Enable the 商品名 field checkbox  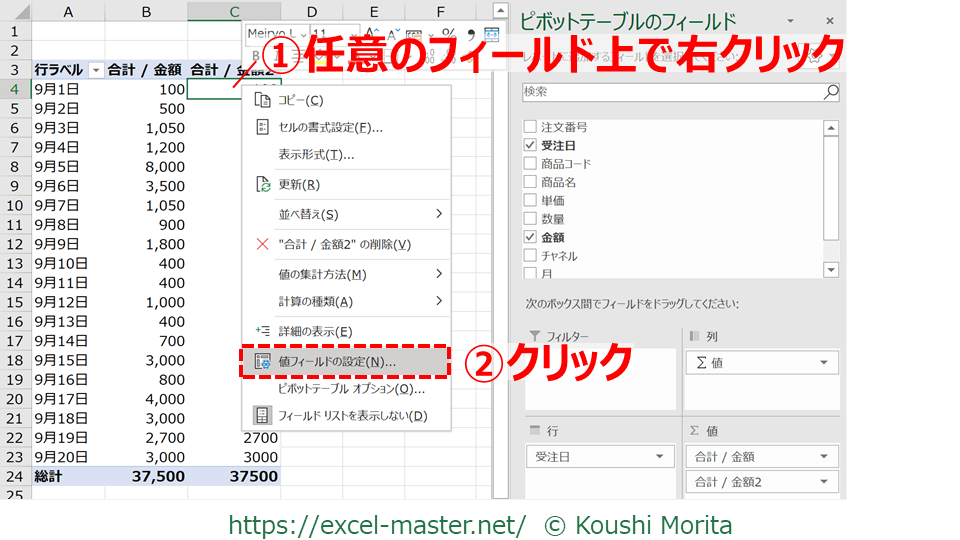(530, 183)
